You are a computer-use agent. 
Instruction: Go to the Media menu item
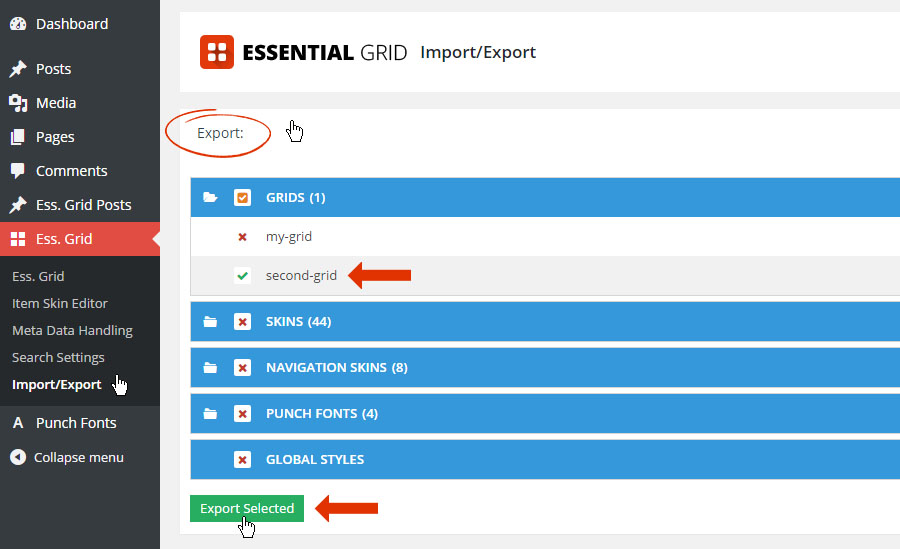[56, 103]
